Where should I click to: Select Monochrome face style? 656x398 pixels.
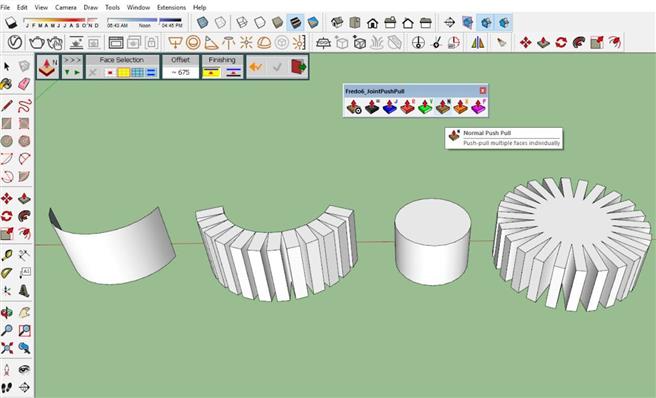click(313, 22)
